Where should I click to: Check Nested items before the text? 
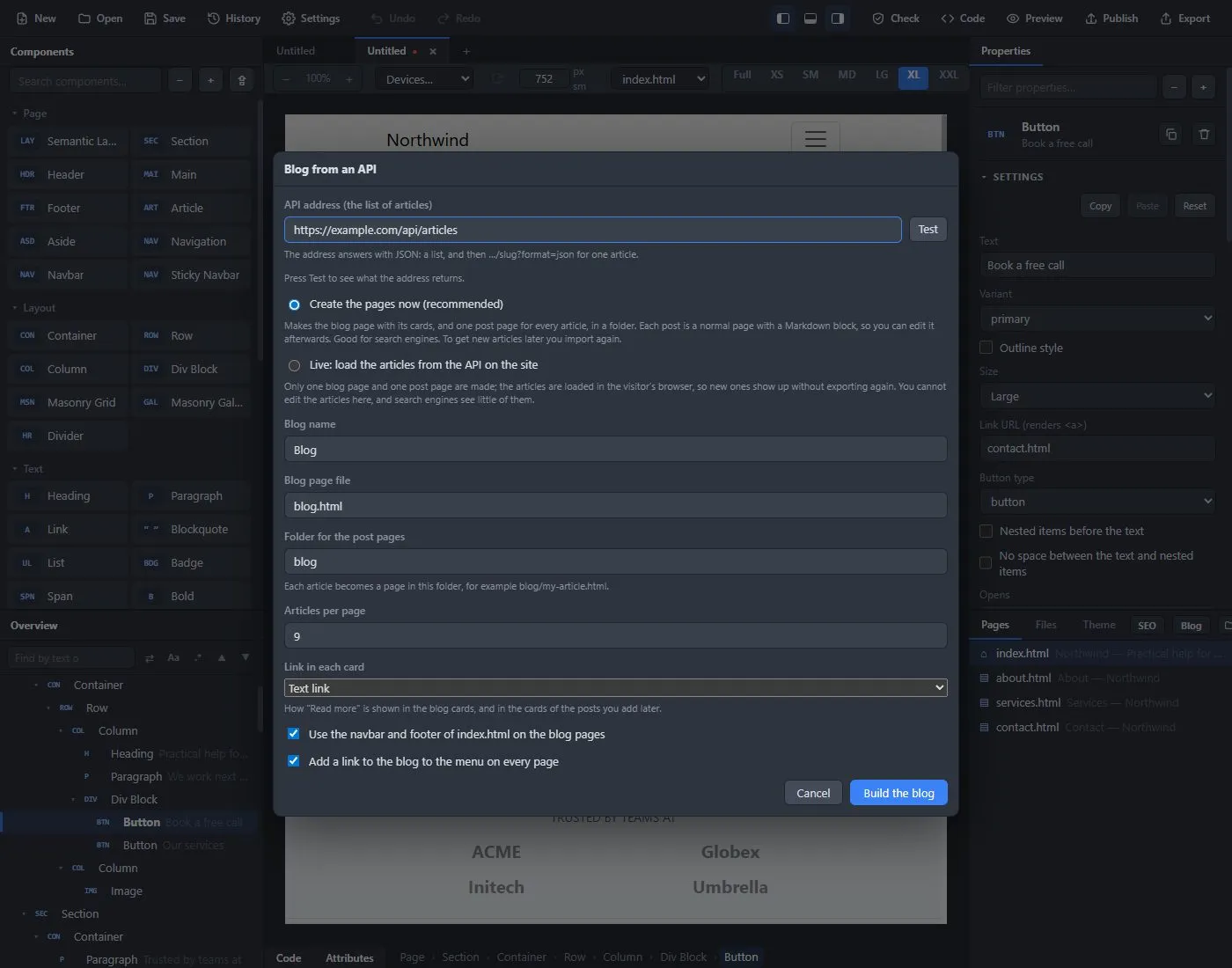(x=986, y=532)
